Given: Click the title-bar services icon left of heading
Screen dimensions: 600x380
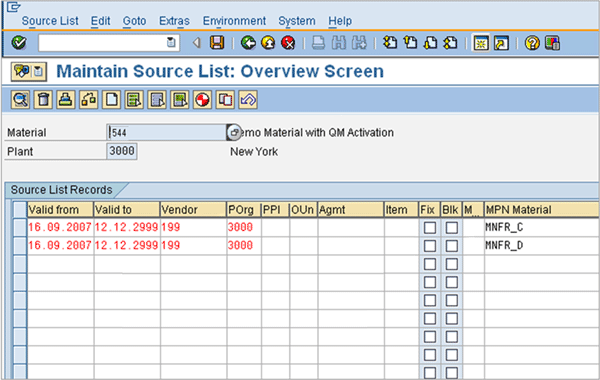Looking at the screenshot, I should point(22,72).
